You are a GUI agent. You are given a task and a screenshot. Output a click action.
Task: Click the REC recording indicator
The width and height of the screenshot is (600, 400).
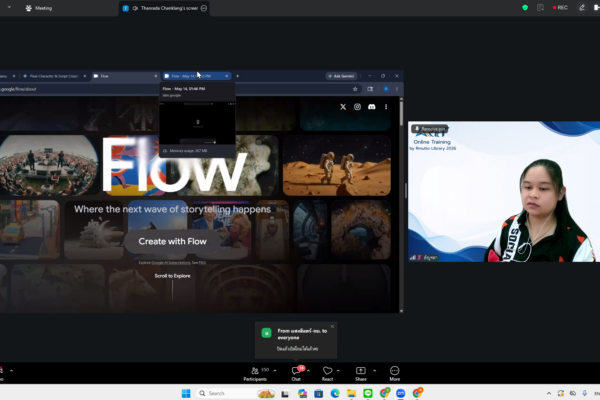(560, 8)
